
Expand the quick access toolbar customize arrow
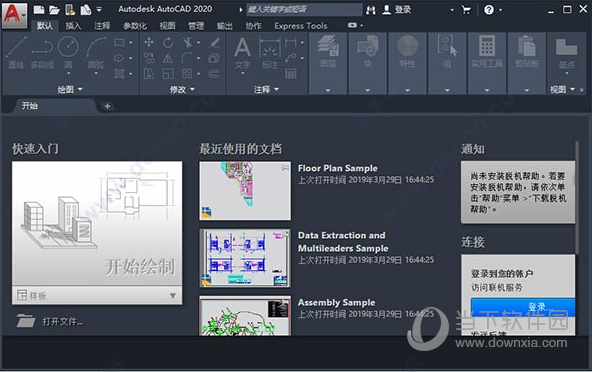99,9
